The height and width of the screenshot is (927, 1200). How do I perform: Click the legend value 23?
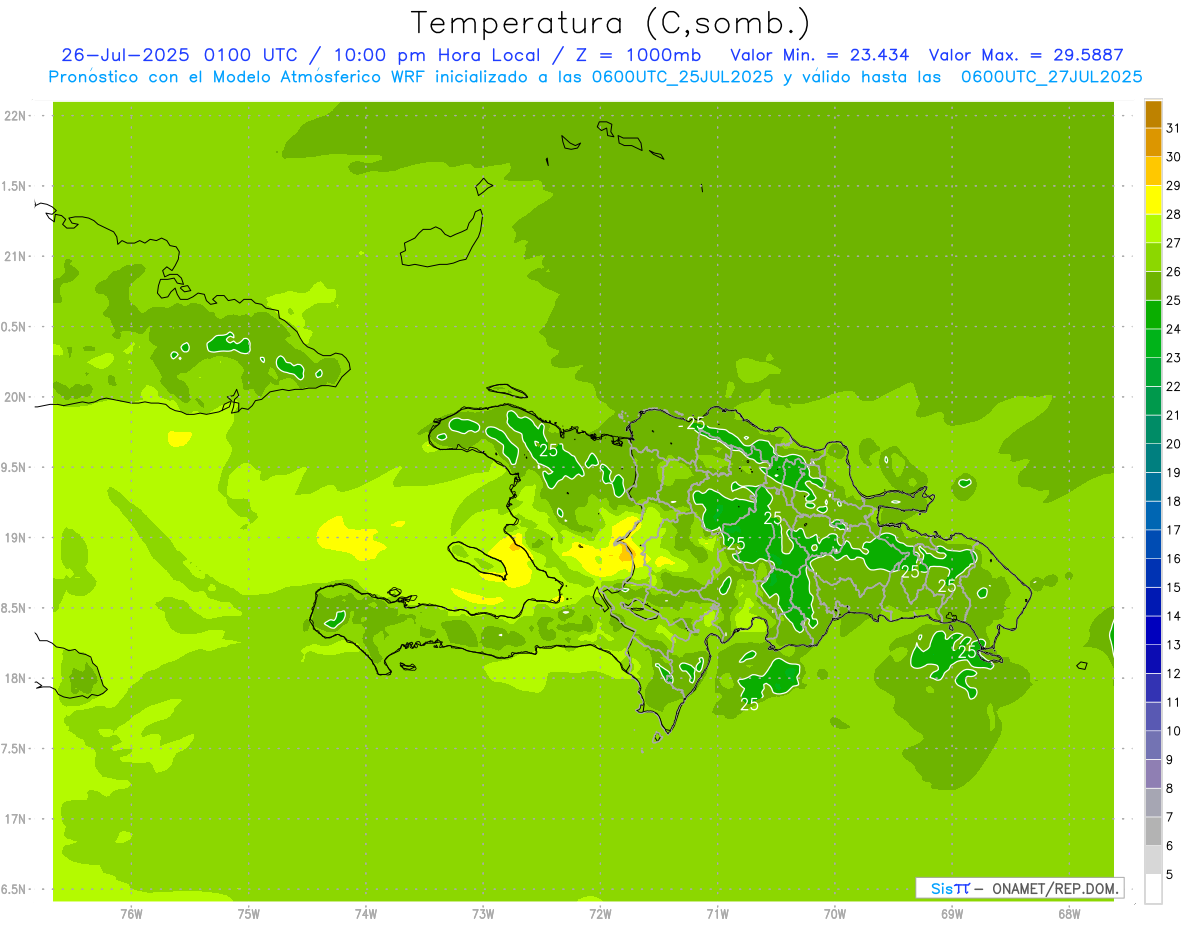click(1174, 358)
